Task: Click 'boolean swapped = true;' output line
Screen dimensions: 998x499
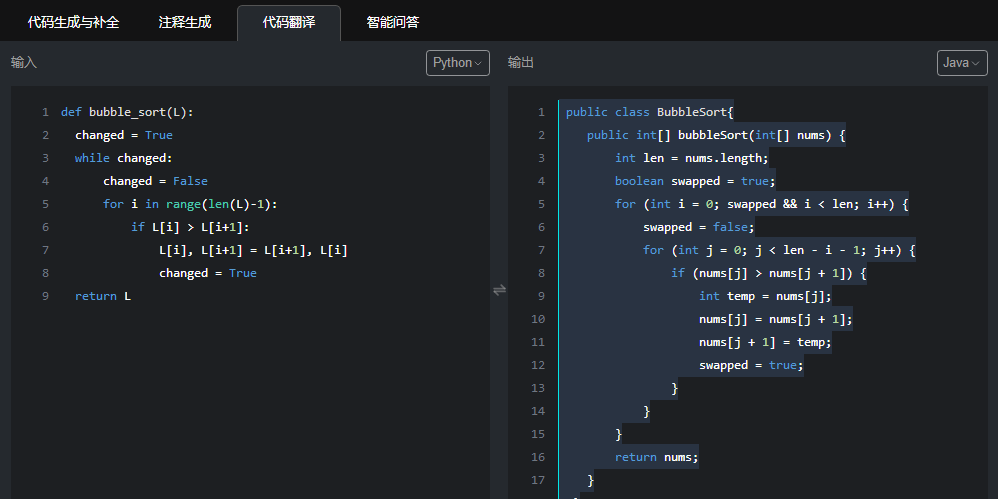Action: [x=695, y=181]
